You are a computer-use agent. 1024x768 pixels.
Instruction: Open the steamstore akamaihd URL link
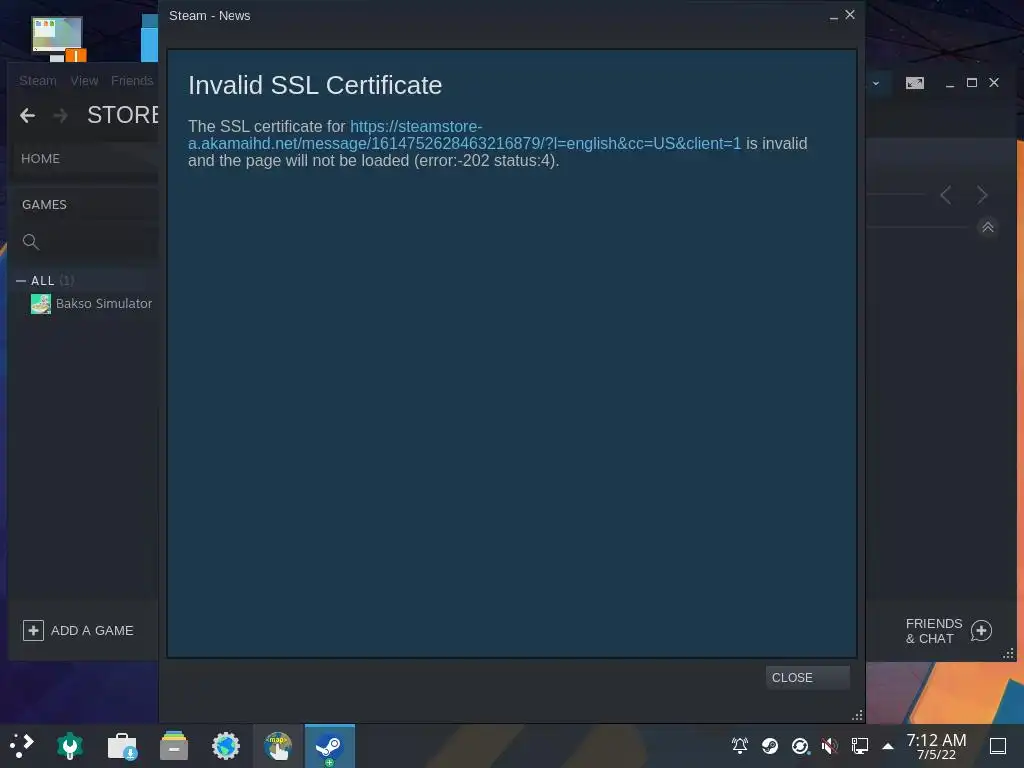[464, 135]
